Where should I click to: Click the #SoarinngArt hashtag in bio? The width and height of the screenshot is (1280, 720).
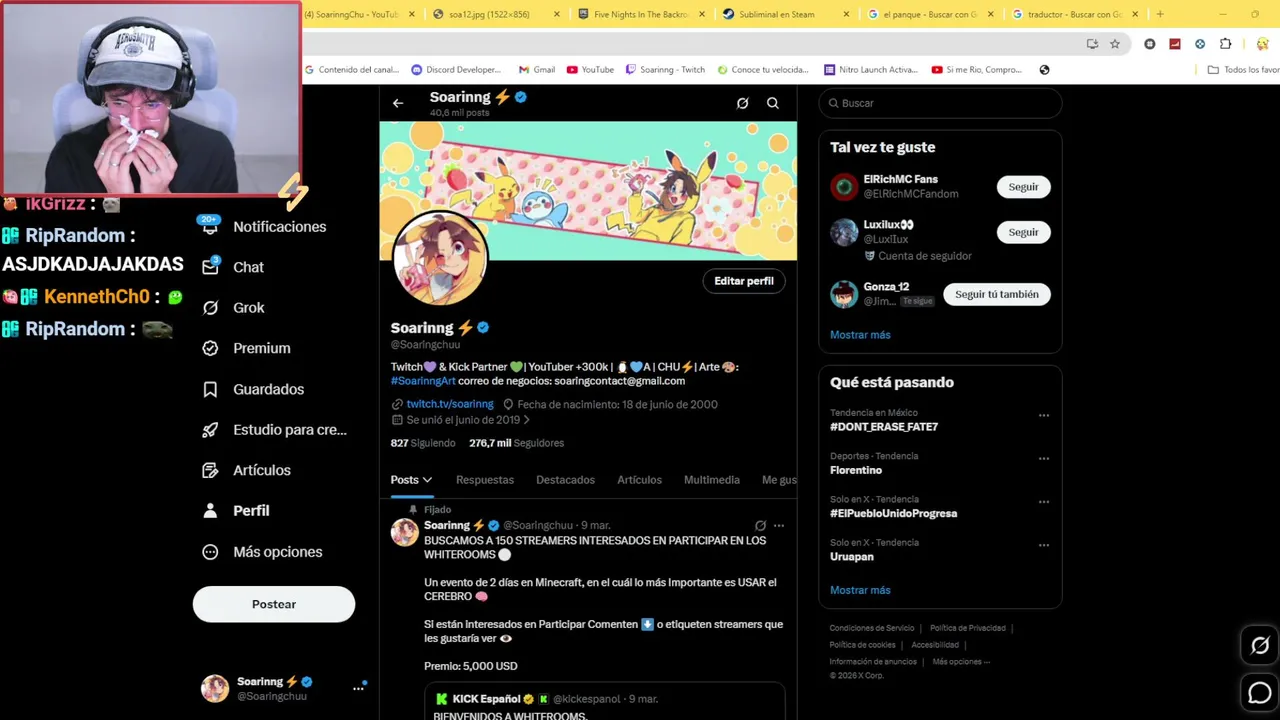click(x=423, y=381)
